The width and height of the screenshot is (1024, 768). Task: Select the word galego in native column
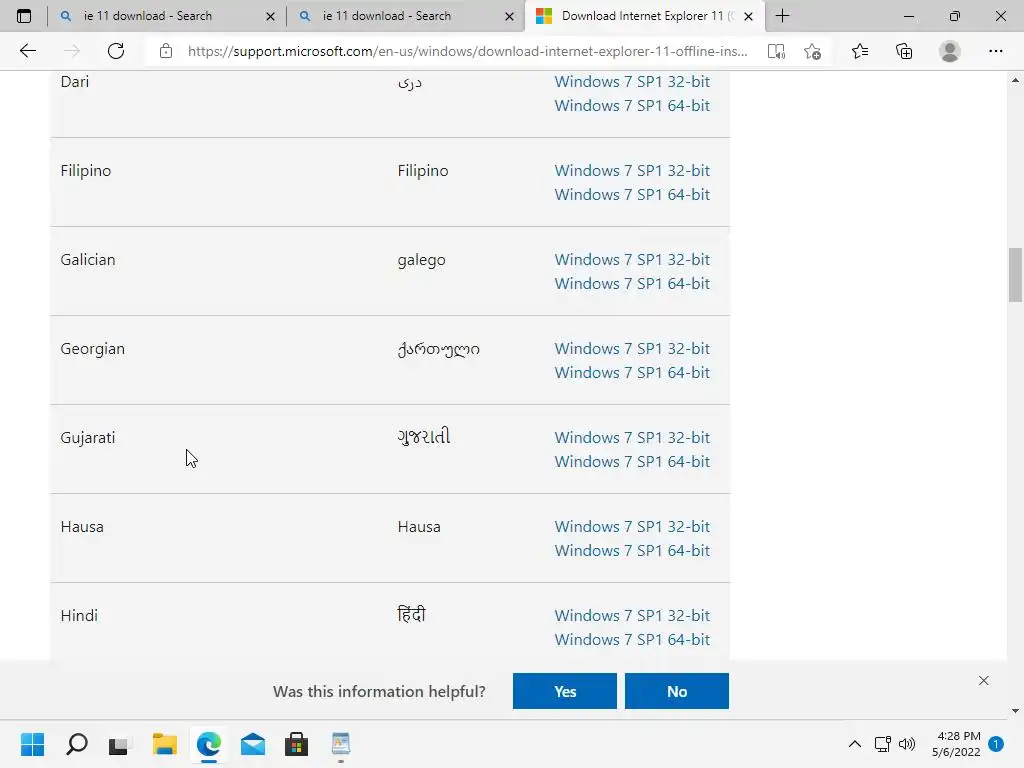pos(421,261)
